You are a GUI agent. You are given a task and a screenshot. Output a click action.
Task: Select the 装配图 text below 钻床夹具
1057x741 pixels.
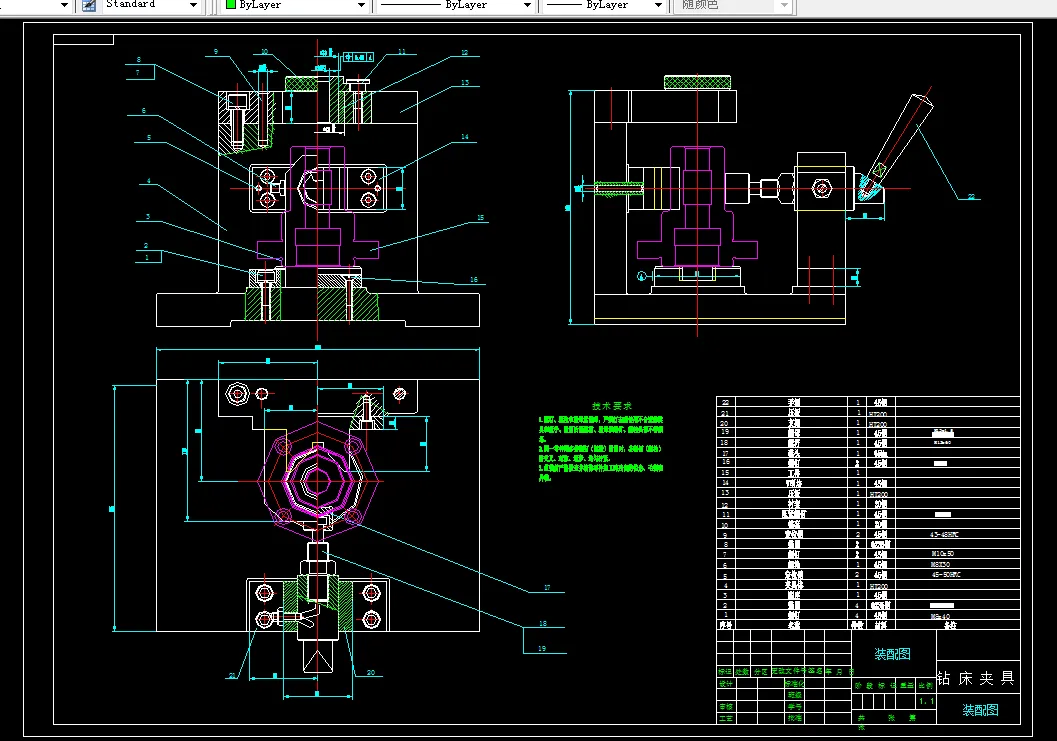[980, 710]
